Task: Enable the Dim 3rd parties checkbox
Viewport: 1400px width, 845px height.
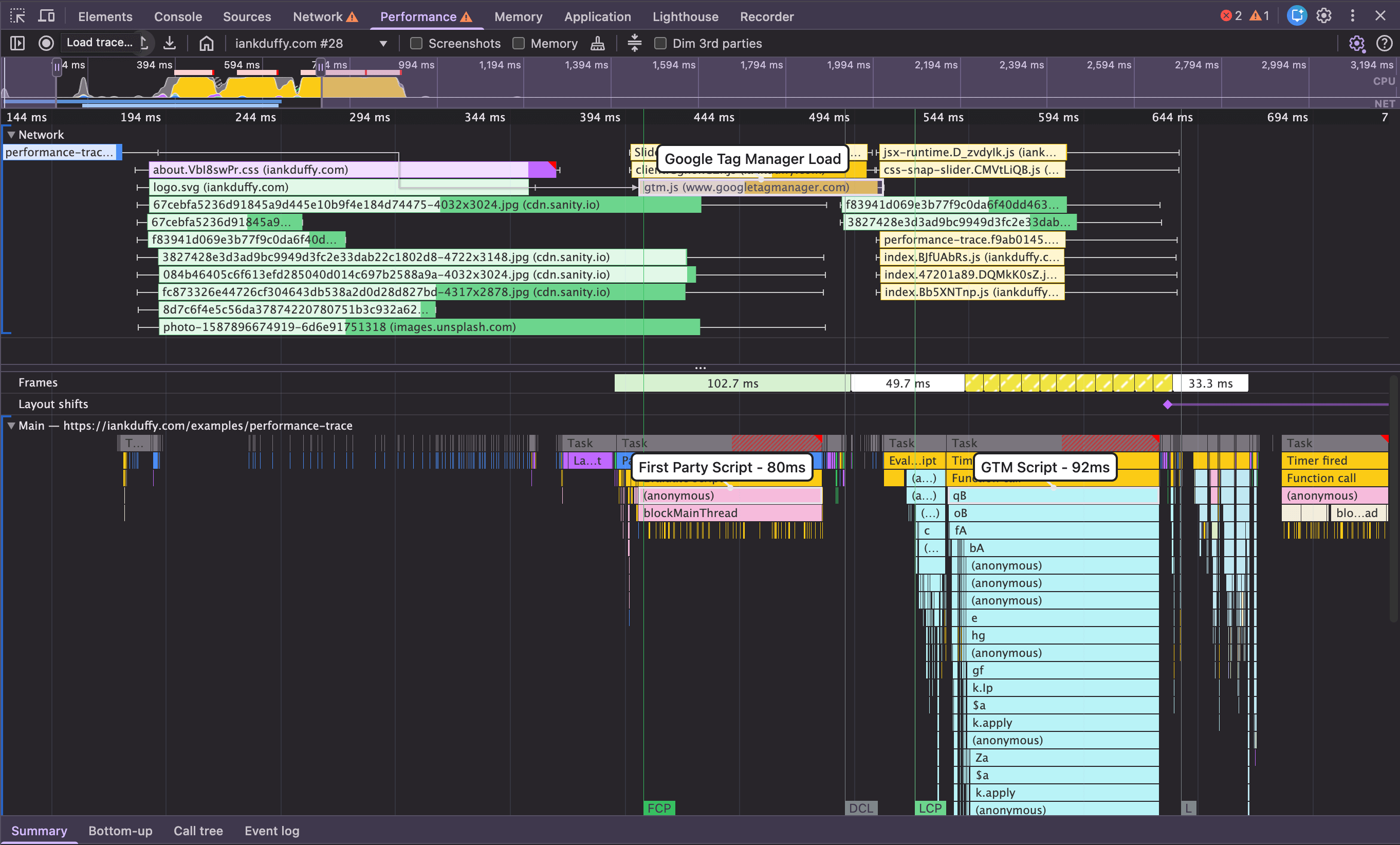Action: click(x=661, y=43)
